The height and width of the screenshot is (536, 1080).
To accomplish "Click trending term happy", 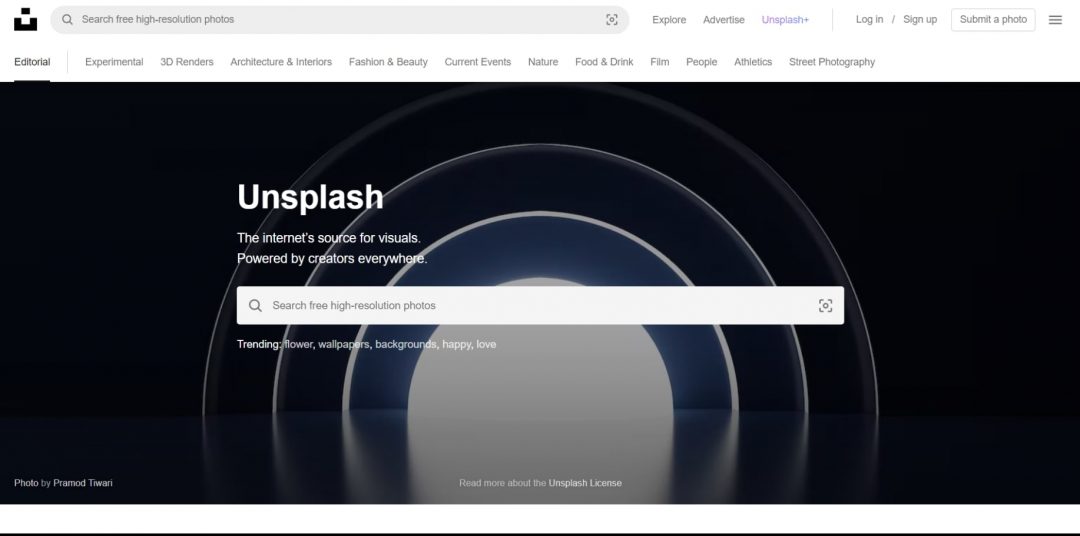I will pos(457,344).
